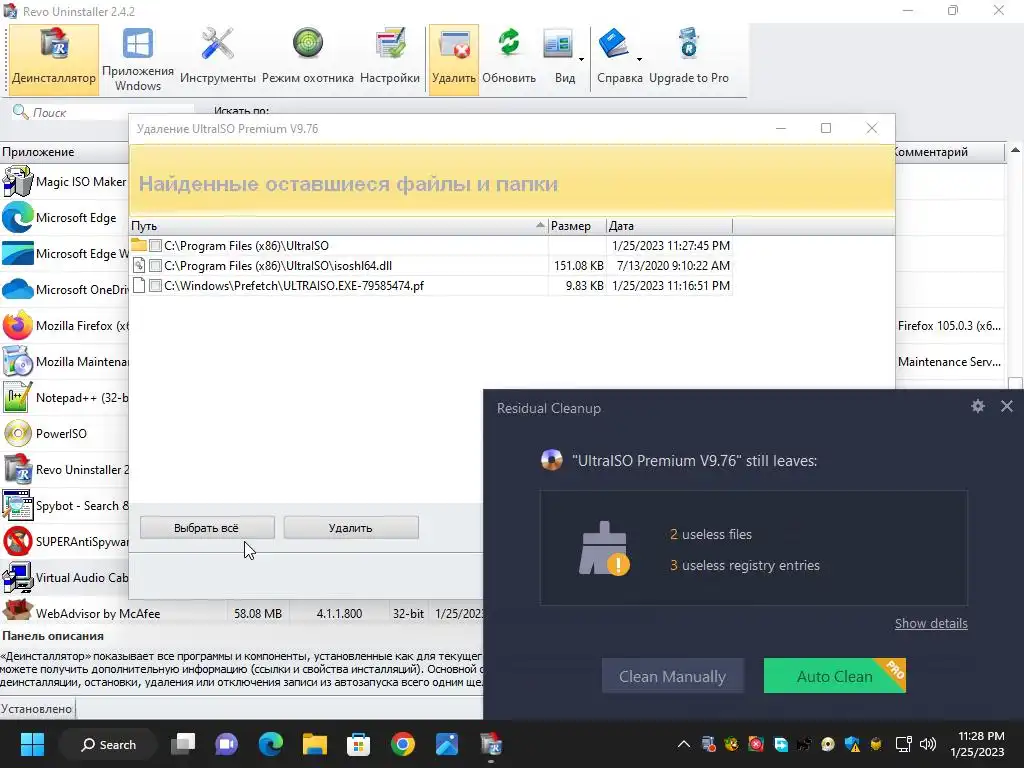The image size is (1024, 768).
Task: Open taskbar Search box
Action: (108, 744)
